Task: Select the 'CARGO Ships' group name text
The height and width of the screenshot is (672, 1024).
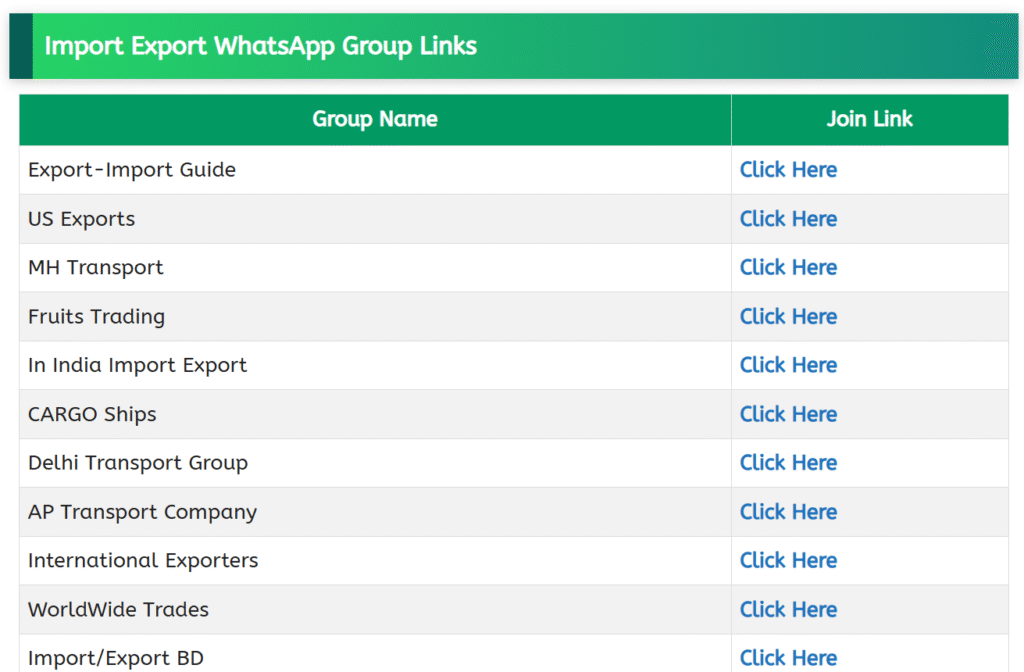Action: tap(92, 415)
